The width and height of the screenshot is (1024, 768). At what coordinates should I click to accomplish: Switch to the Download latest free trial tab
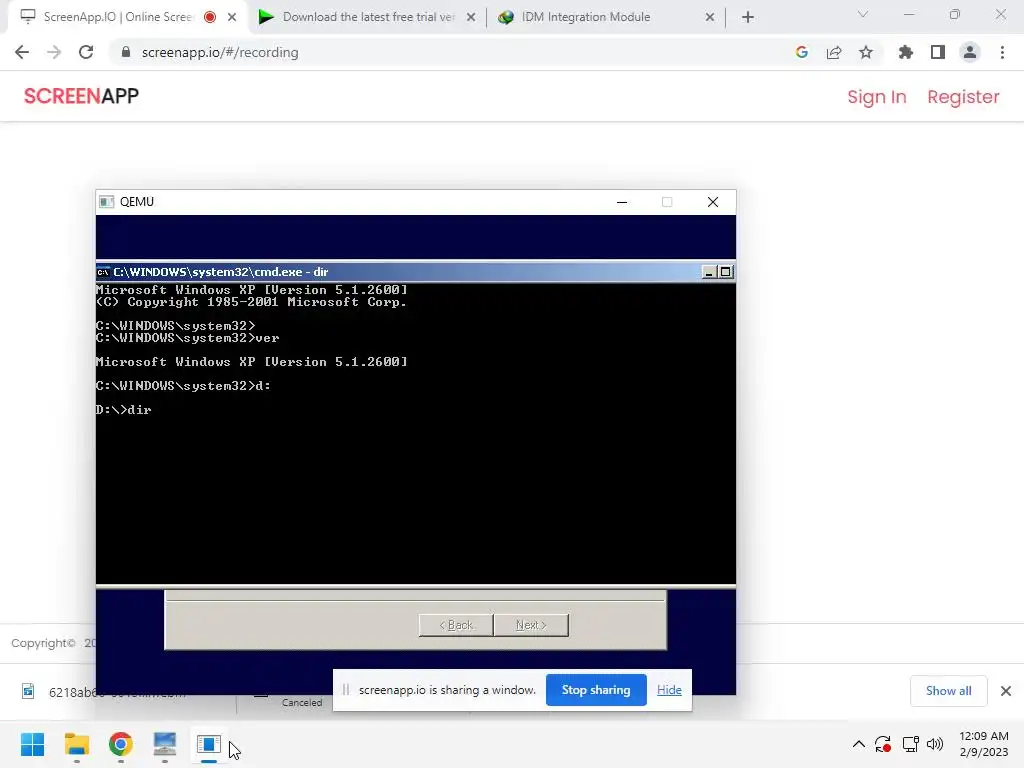tap(368, 17)
